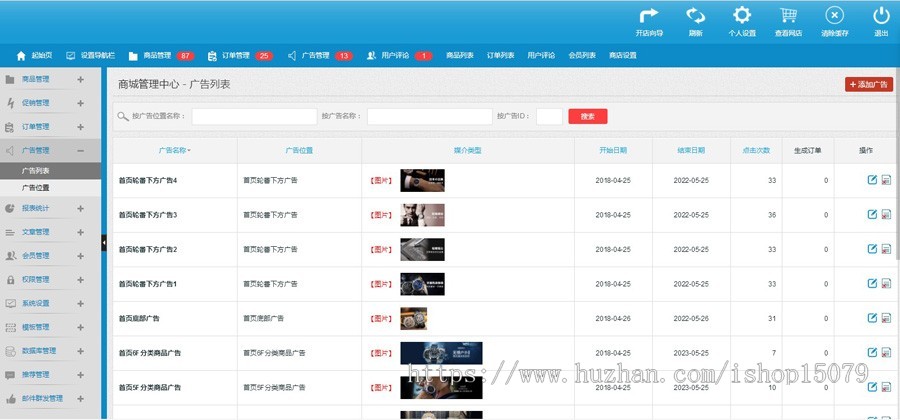Open 商品管理 tab with badge 87
900x420 pixels.
161,56
